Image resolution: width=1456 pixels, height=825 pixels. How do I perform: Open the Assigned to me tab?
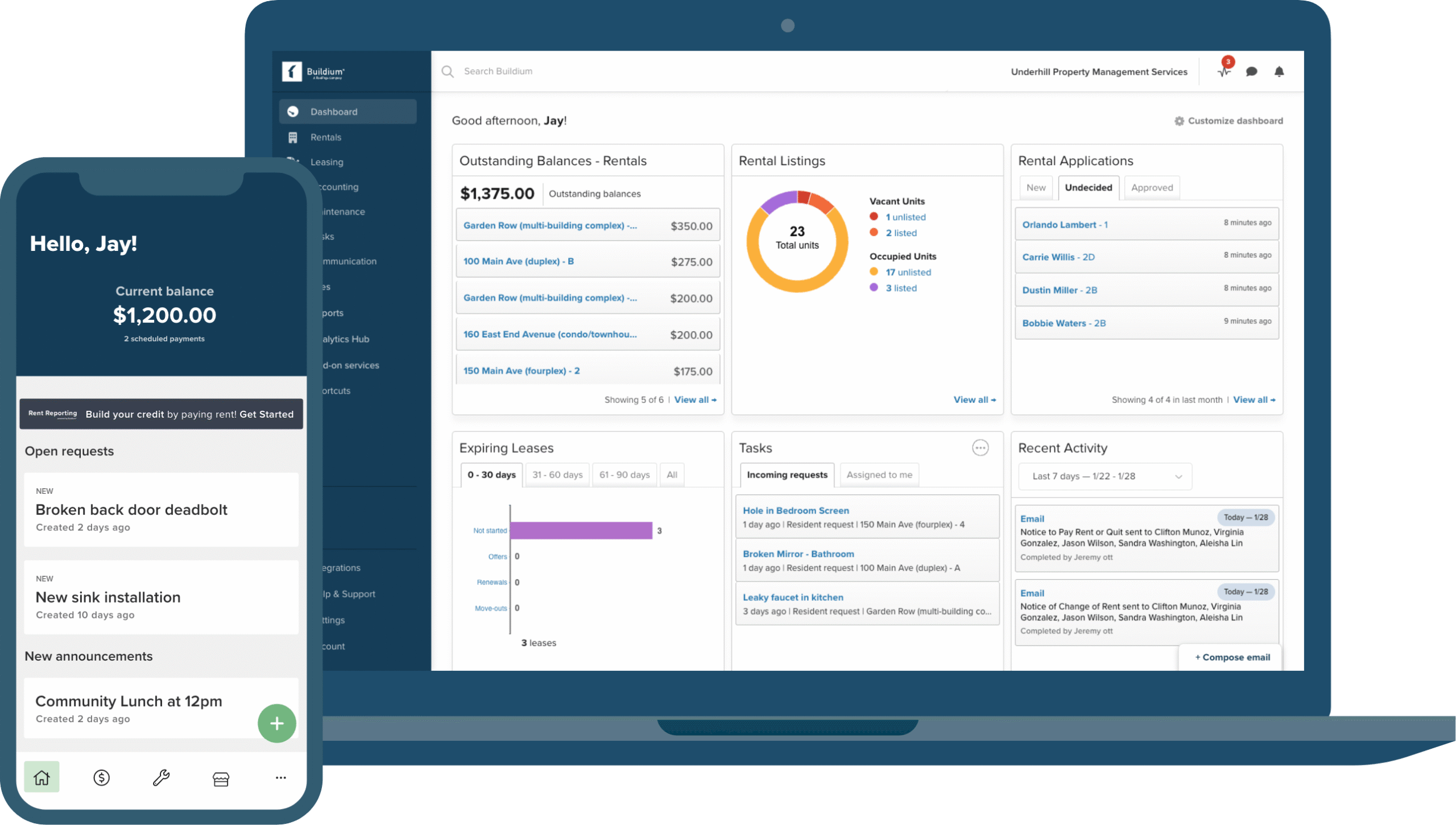coord(879,475)
